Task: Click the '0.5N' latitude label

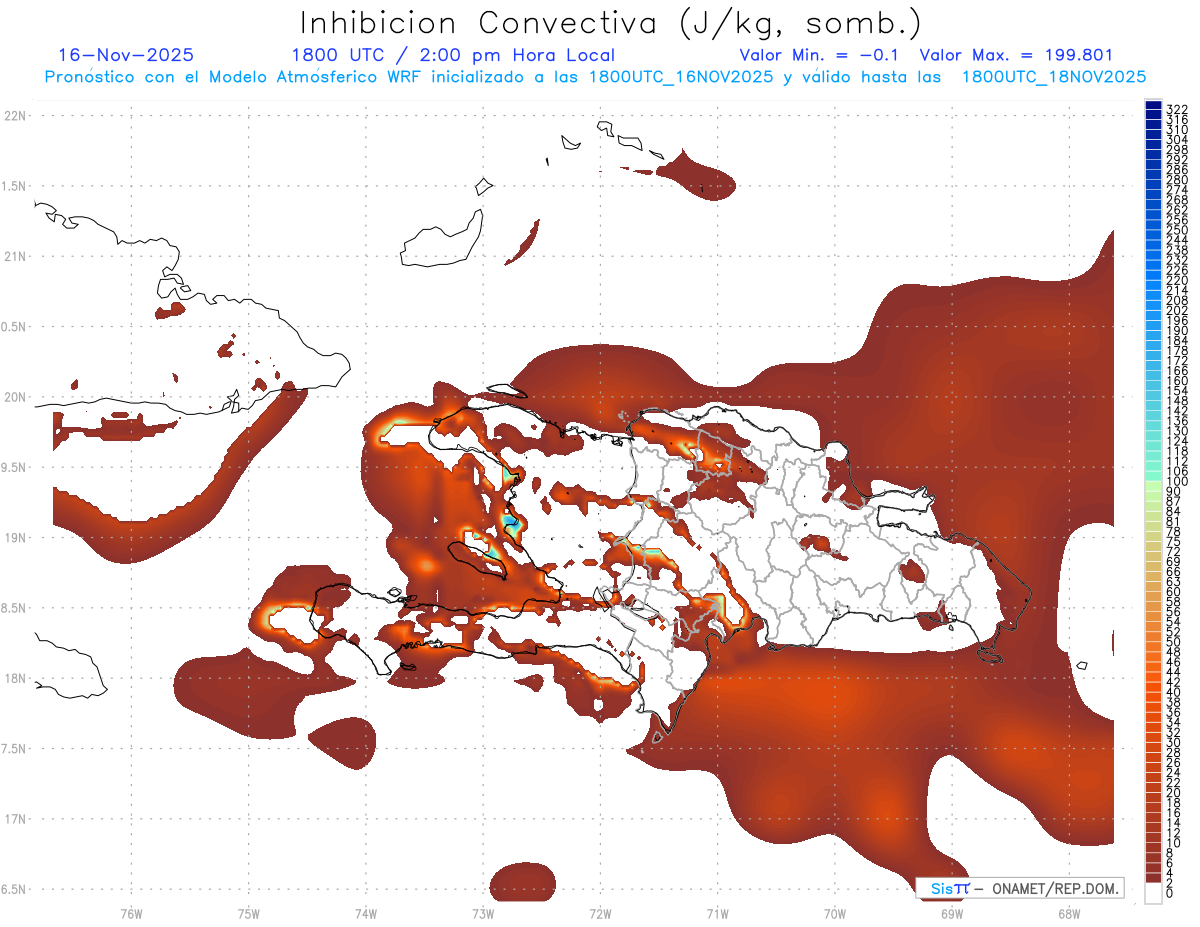Action: coord(15,327)
